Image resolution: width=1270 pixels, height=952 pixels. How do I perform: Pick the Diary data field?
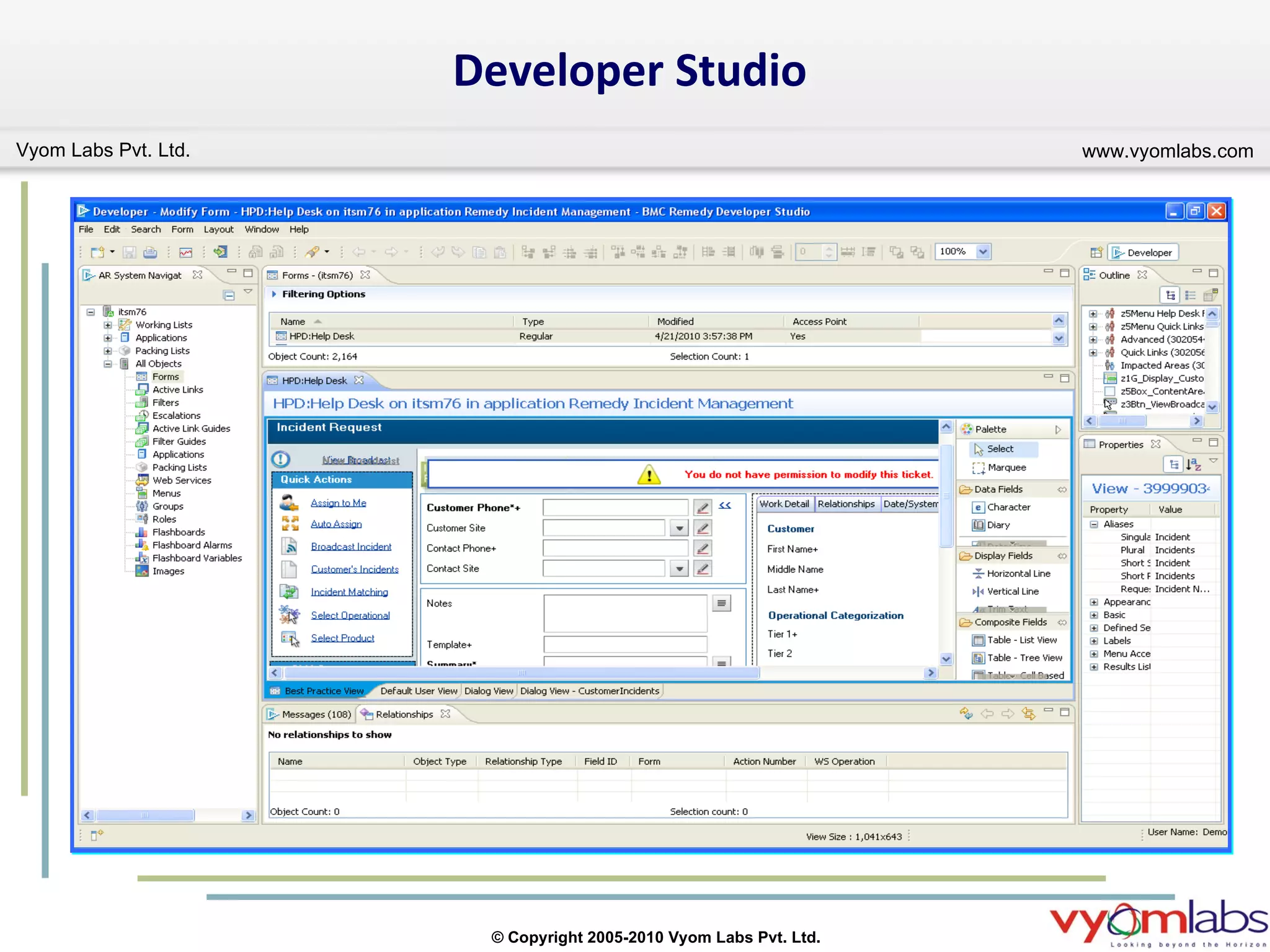(991, 525)
